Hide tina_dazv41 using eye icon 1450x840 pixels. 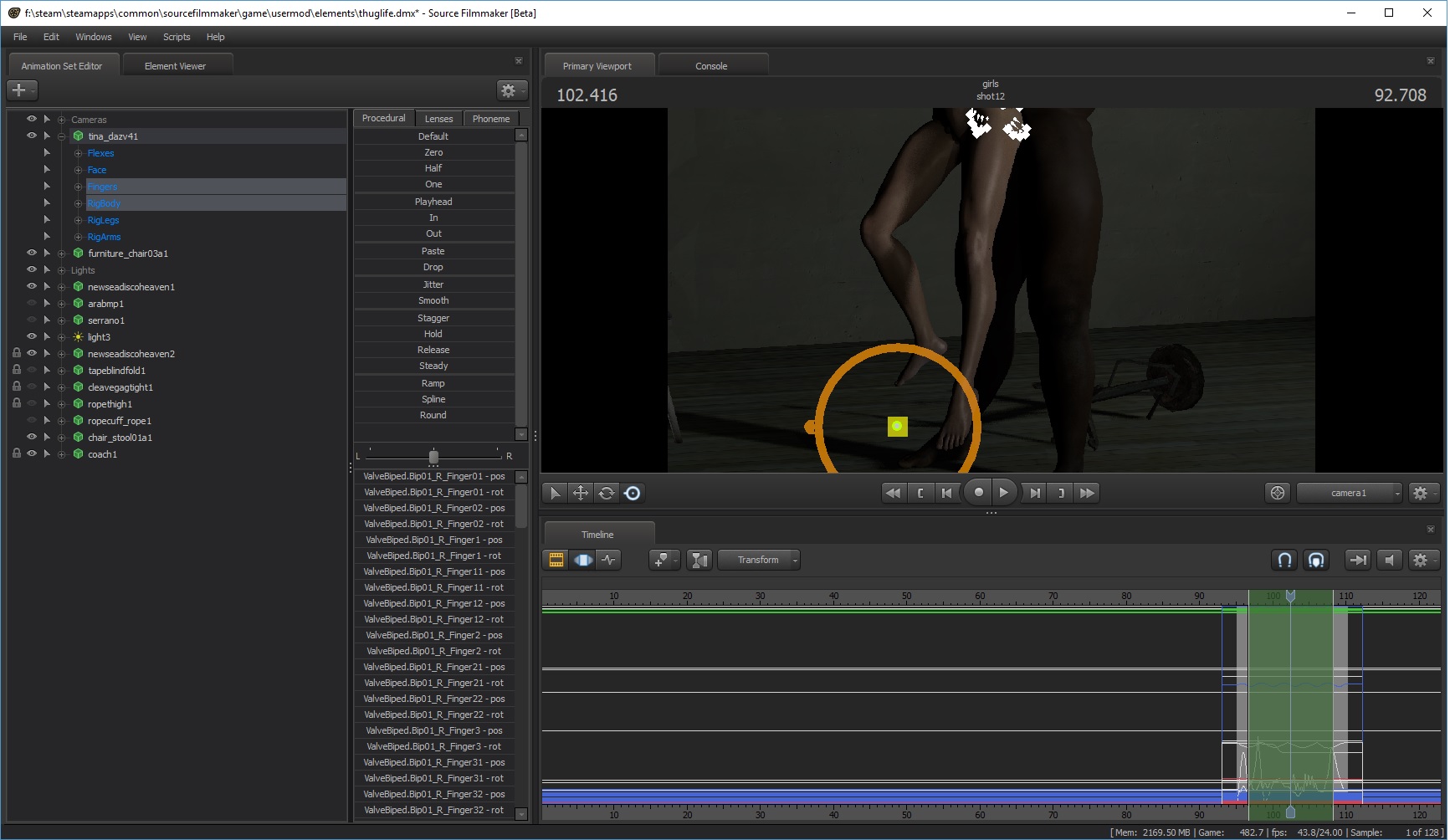pyautogui.click(x=32, y=136)
